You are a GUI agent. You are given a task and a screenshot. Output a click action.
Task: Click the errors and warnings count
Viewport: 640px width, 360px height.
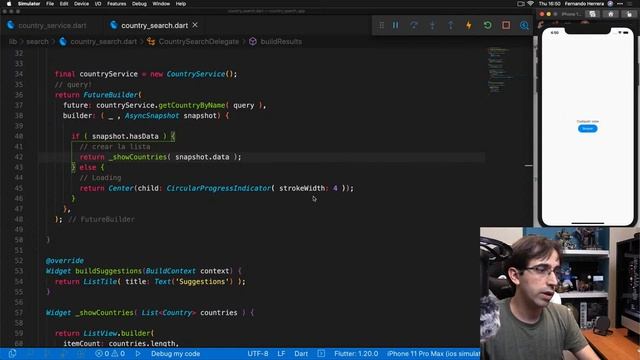click(x=110, y=354)
